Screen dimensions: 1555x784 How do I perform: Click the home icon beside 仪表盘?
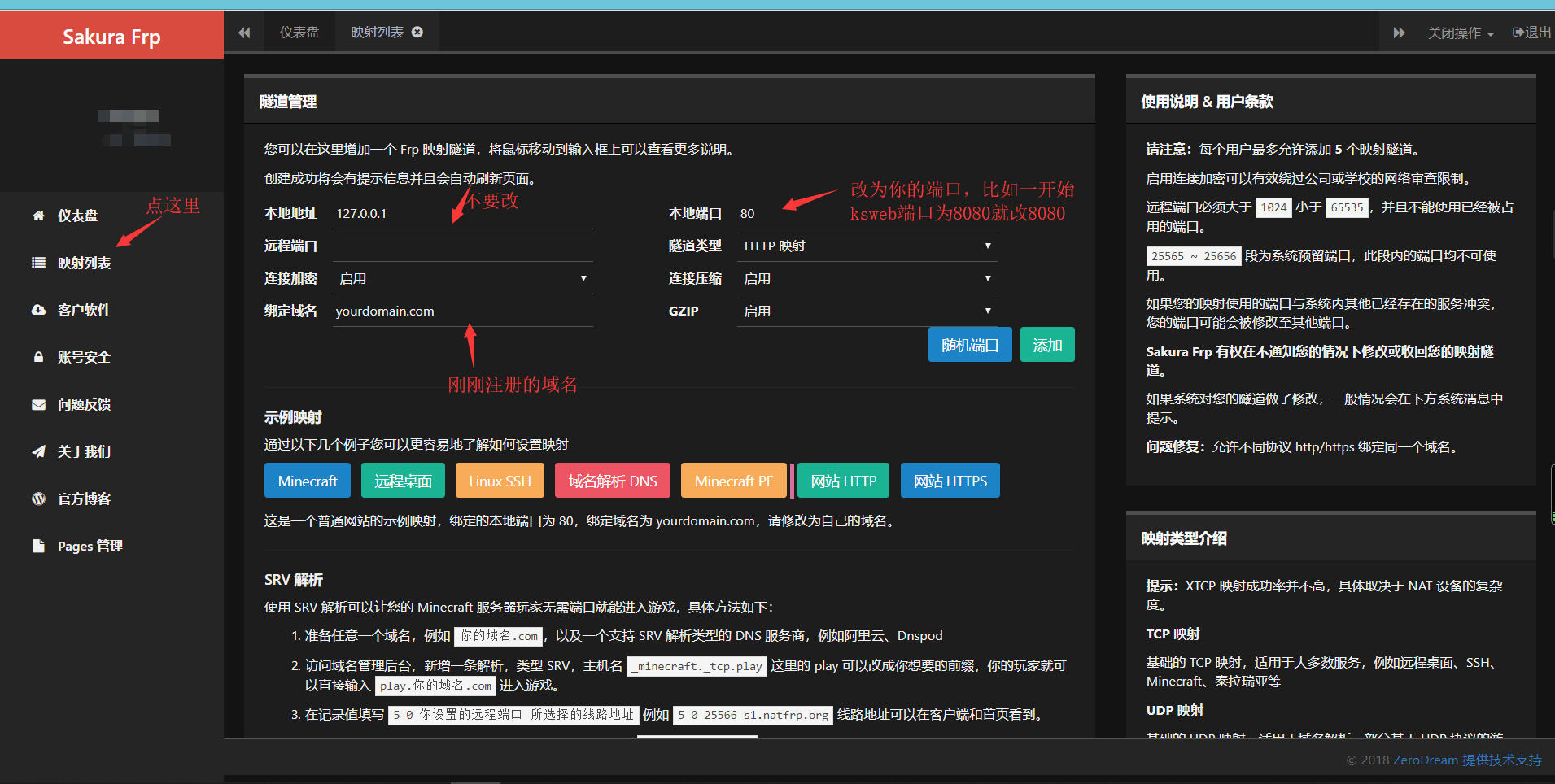pyautogui.click(x=38, y=216)
